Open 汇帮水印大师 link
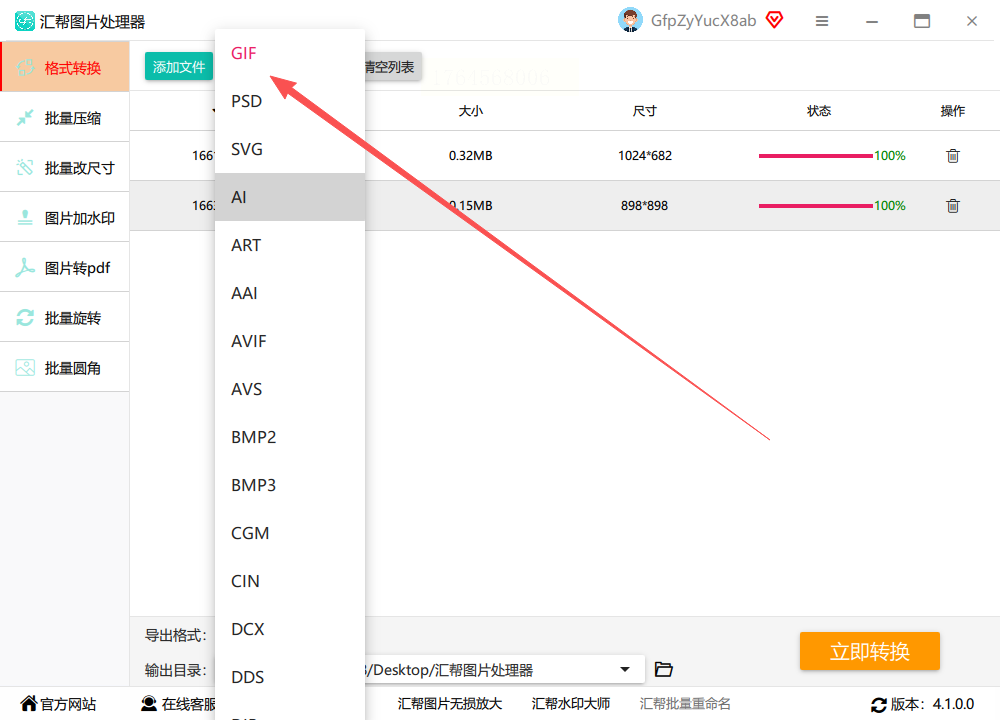The height and width of the screenshot is (720, 1000). [571, 704]
